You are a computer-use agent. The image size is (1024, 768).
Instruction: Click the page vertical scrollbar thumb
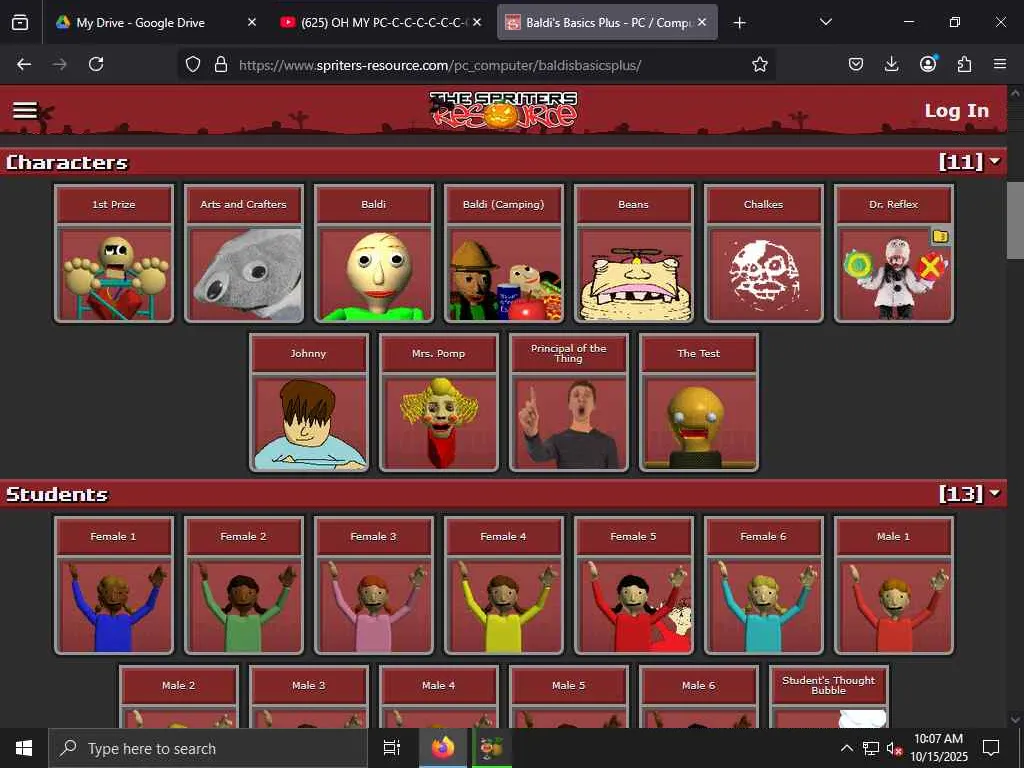tap(1014, 221)
